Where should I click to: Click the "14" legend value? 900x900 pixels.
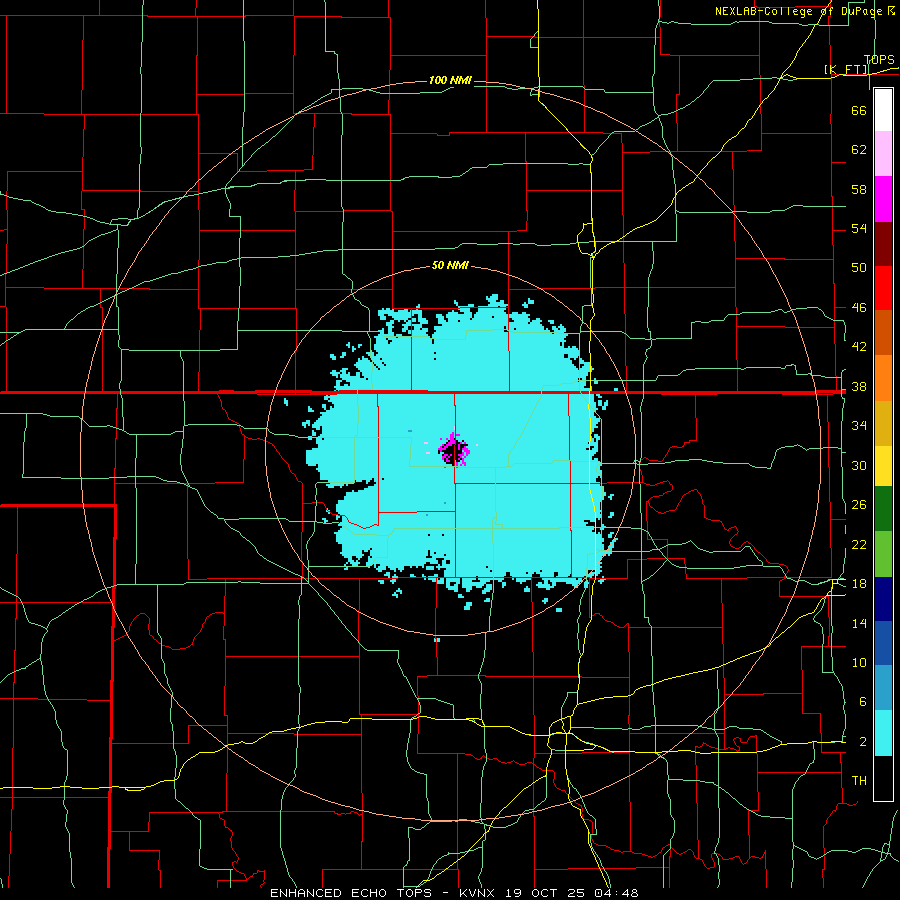tap(859, 623)
